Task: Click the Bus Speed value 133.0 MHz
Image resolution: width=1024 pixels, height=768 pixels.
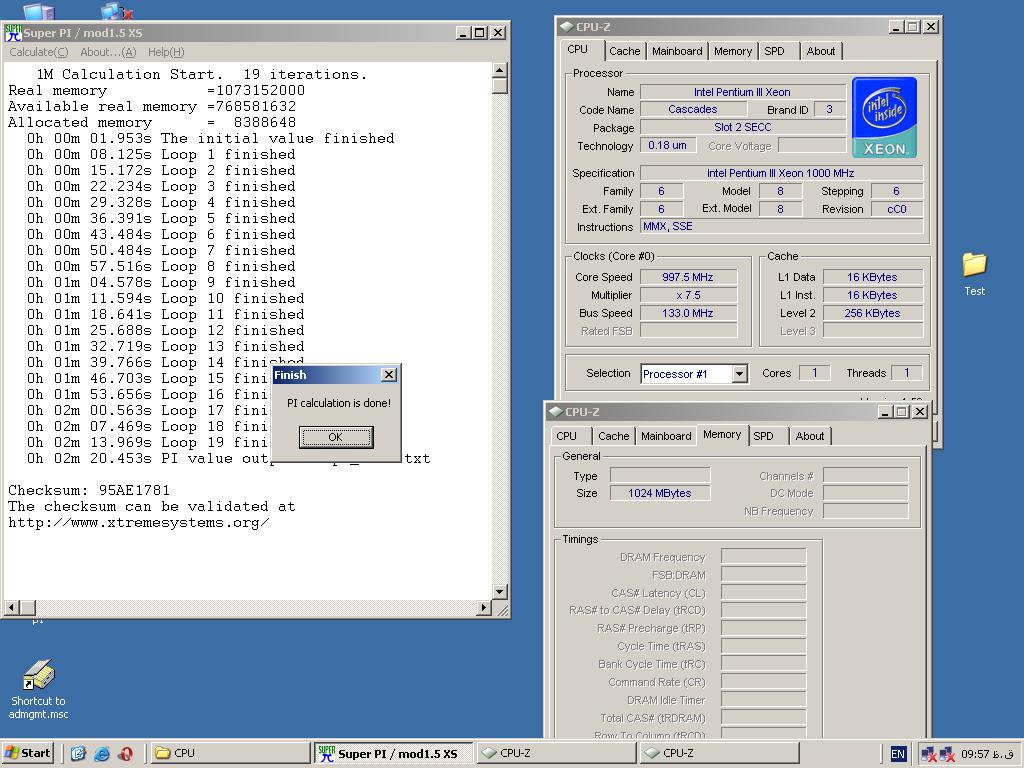Action: click(x=688, y=313)
